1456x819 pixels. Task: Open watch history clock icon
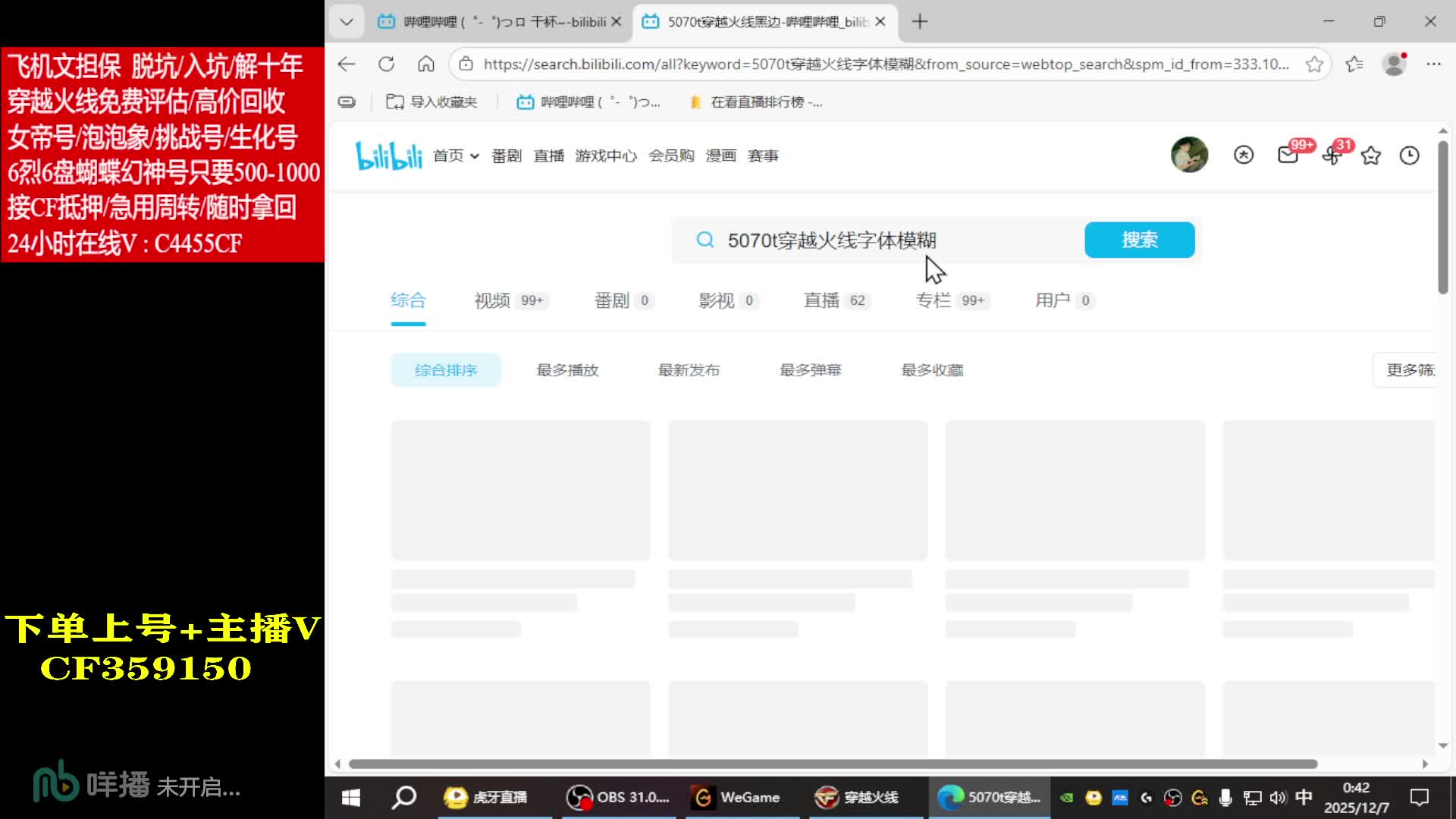point(1409,155)
